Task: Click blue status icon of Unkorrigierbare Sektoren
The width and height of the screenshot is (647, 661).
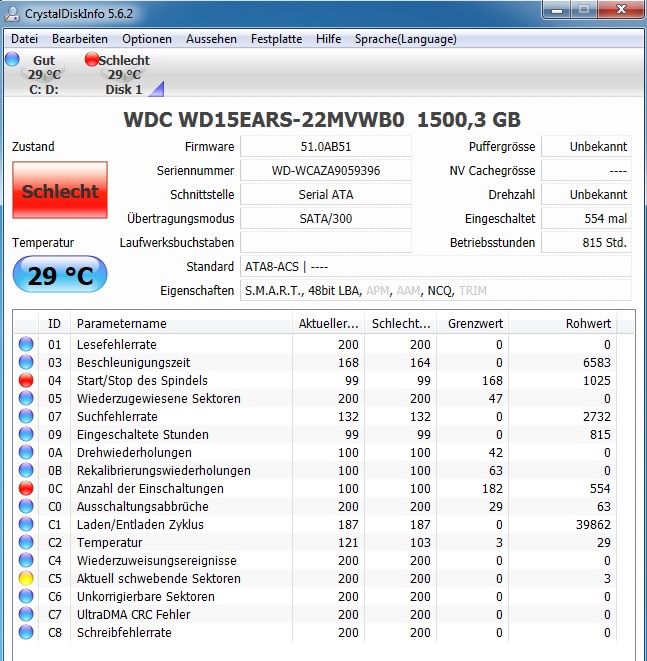Action: click(26, 597)
